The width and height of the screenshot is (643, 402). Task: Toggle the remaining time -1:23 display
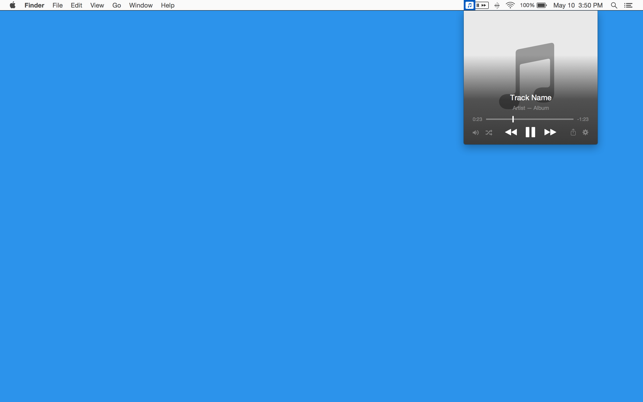click(583, 119)
